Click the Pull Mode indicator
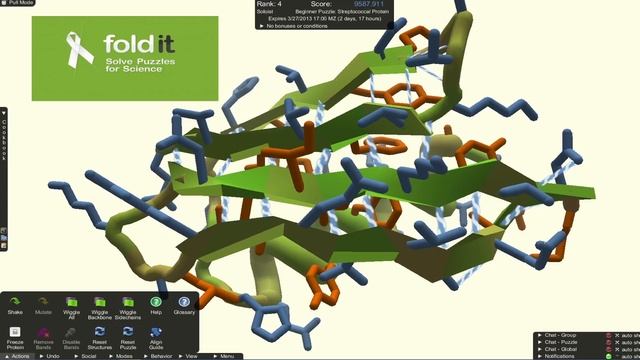This screenshot has height=360, width=640. pyautogui.click(x=17, y=2)
